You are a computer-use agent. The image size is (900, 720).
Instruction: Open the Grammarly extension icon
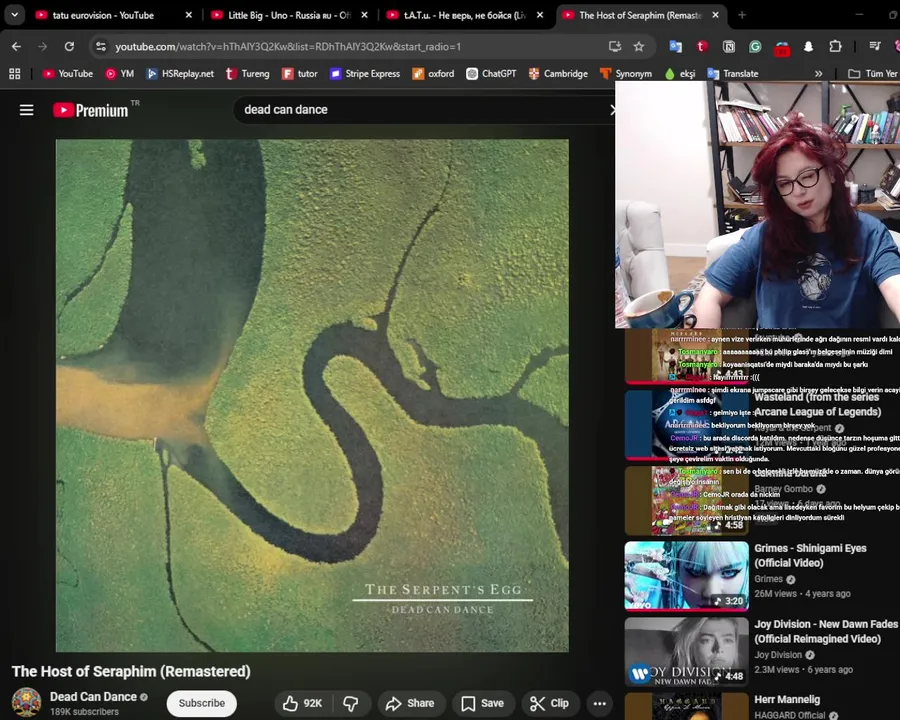(x=755, y=47)
